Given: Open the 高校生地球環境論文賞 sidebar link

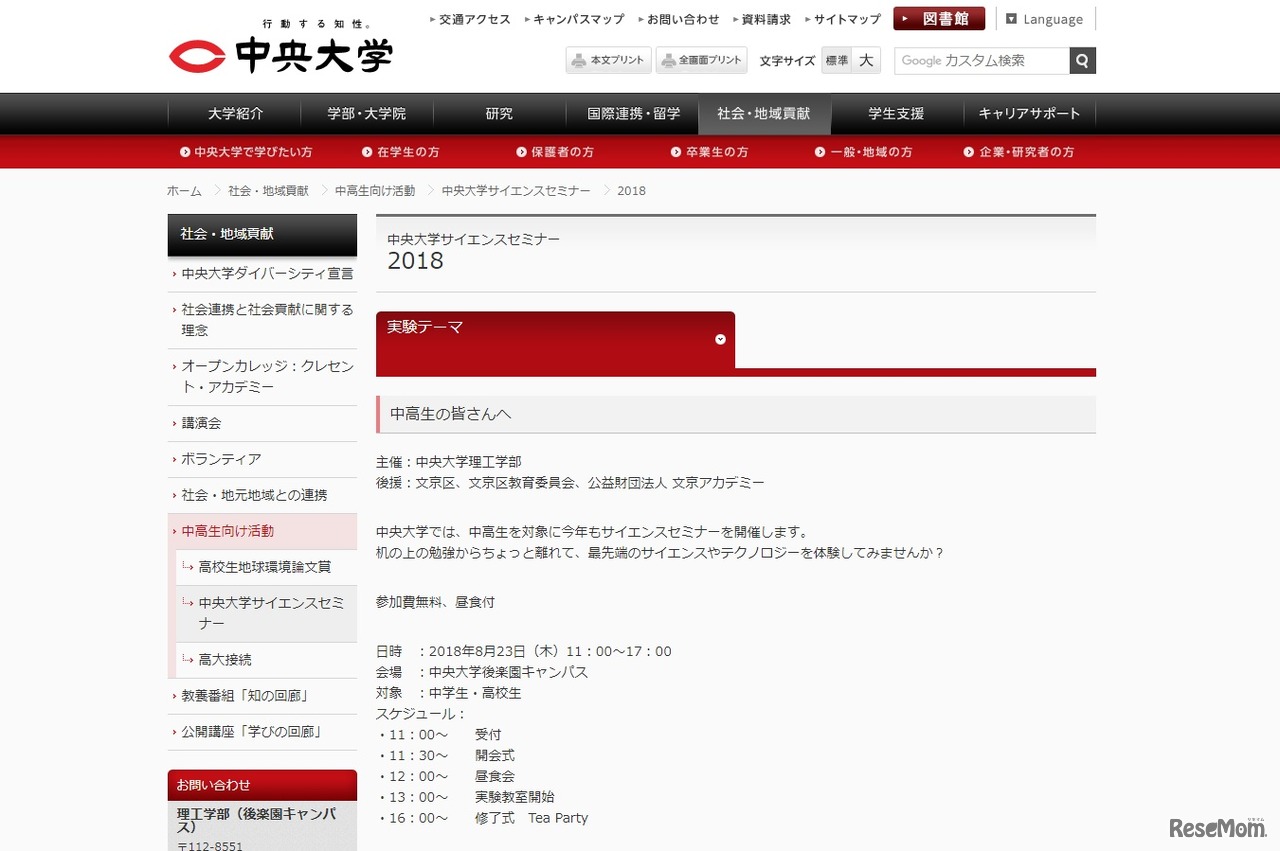Looking at the screenshot, I should click(262, 567).
